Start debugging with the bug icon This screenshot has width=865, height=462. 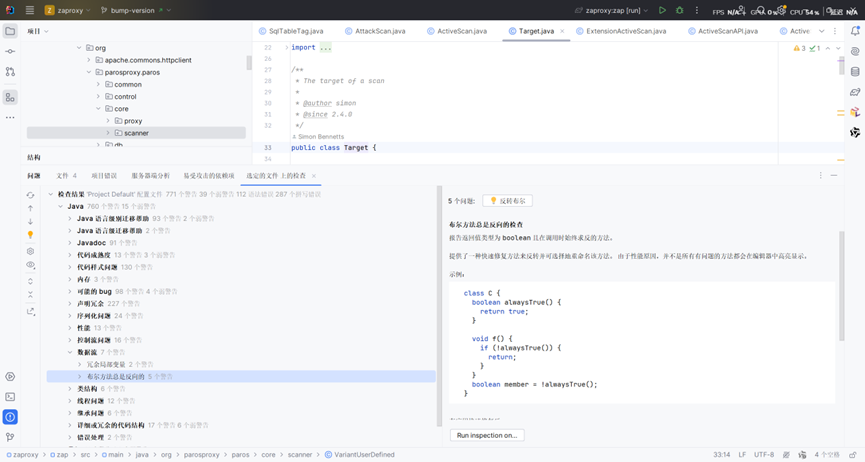pos(680,10)
